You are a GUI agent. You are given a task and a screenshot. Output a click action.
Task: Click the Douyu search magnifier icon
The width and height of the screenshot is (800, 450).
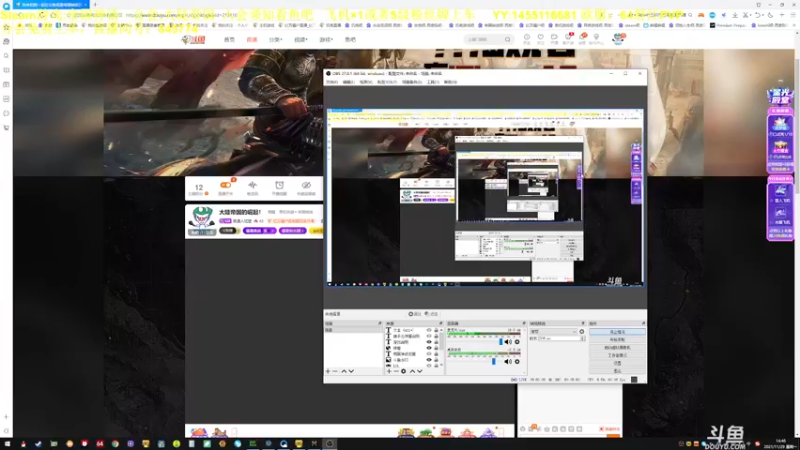coord(508,39)
